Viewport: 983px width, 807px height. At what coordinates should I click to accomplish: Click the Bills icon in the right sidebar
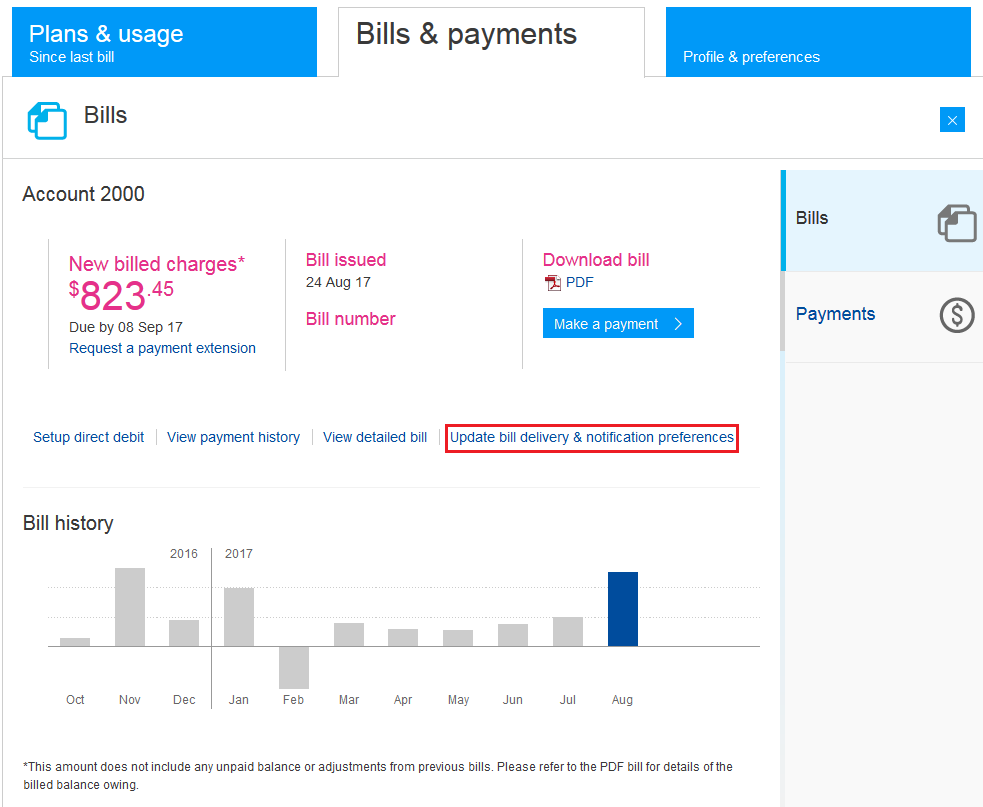pyautogui.click(x=956, y=223)
